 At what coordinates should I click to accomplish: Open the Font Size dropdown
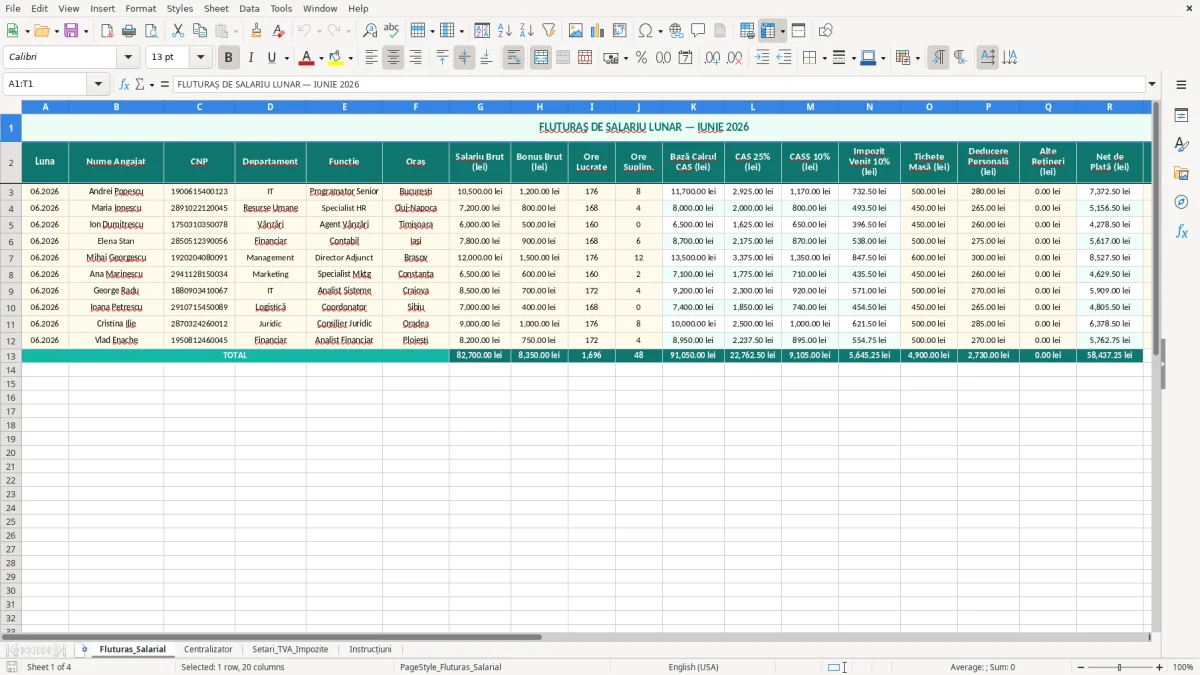(x=200, y=58)
